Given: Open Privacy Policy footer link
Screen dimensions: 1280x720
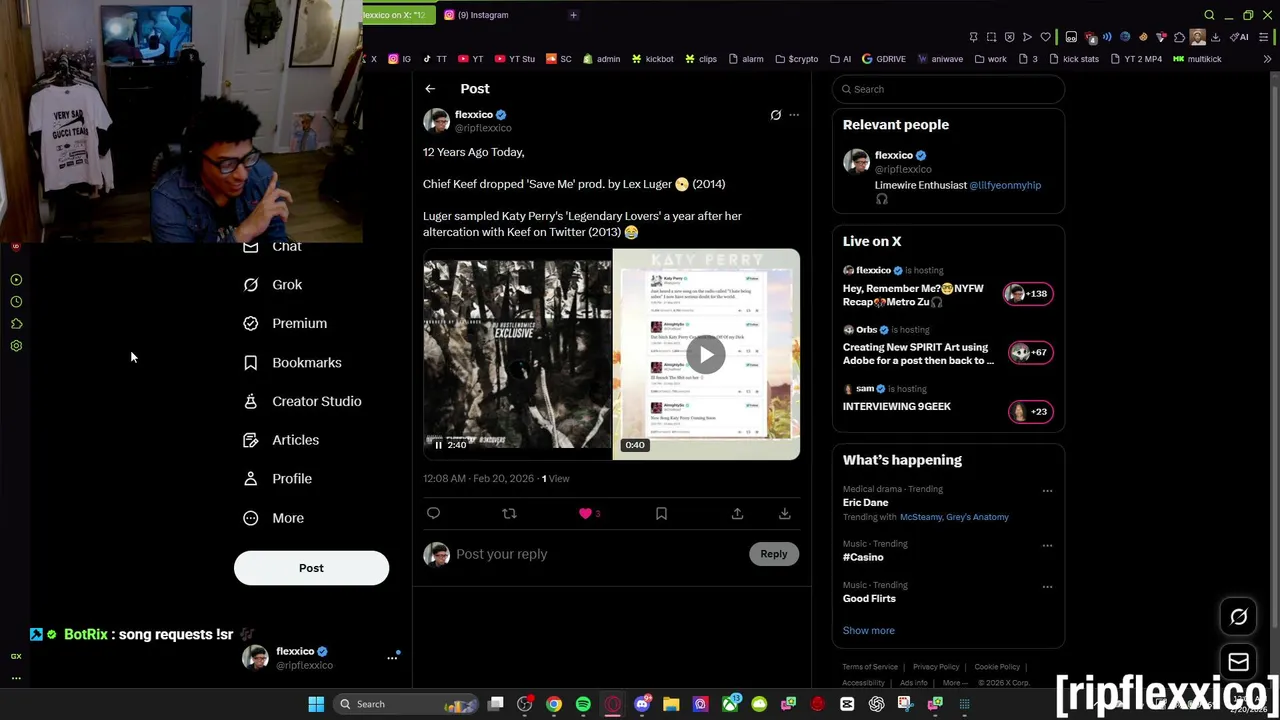Looking at the screenshot, I should 936,667.
